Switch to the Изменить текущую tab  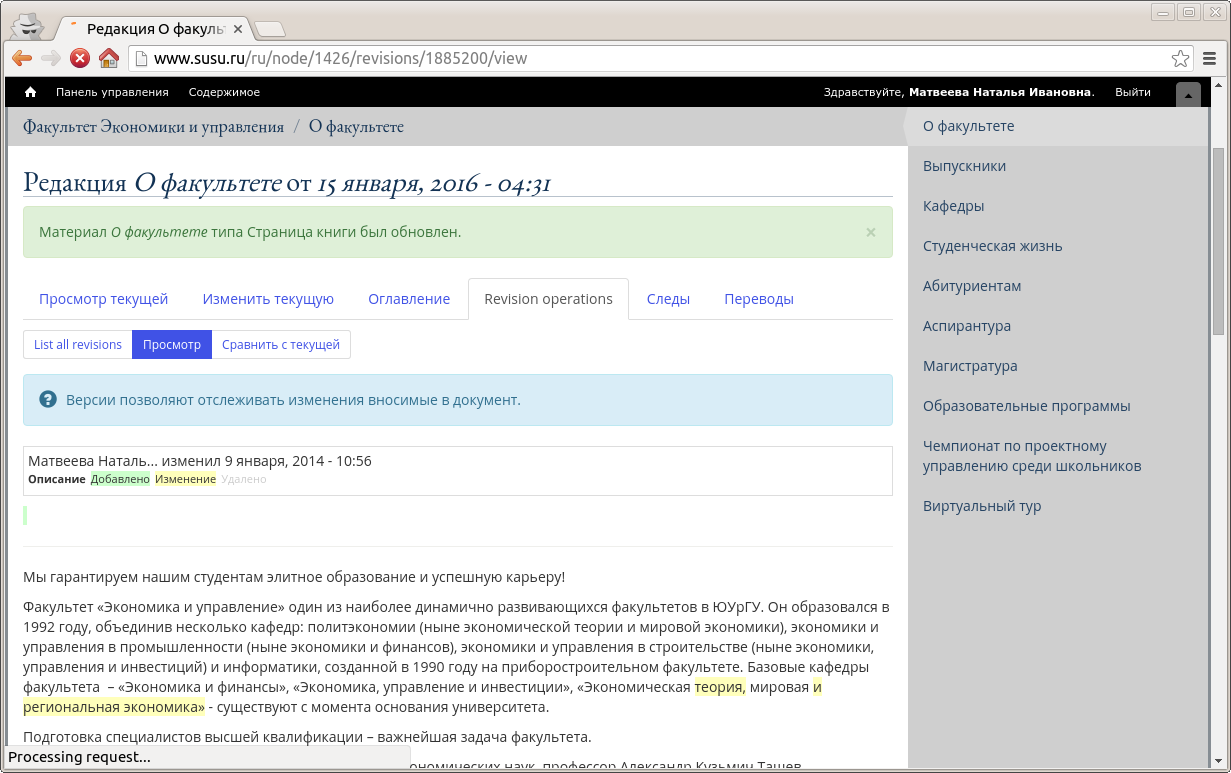click(x=268, y=299)
